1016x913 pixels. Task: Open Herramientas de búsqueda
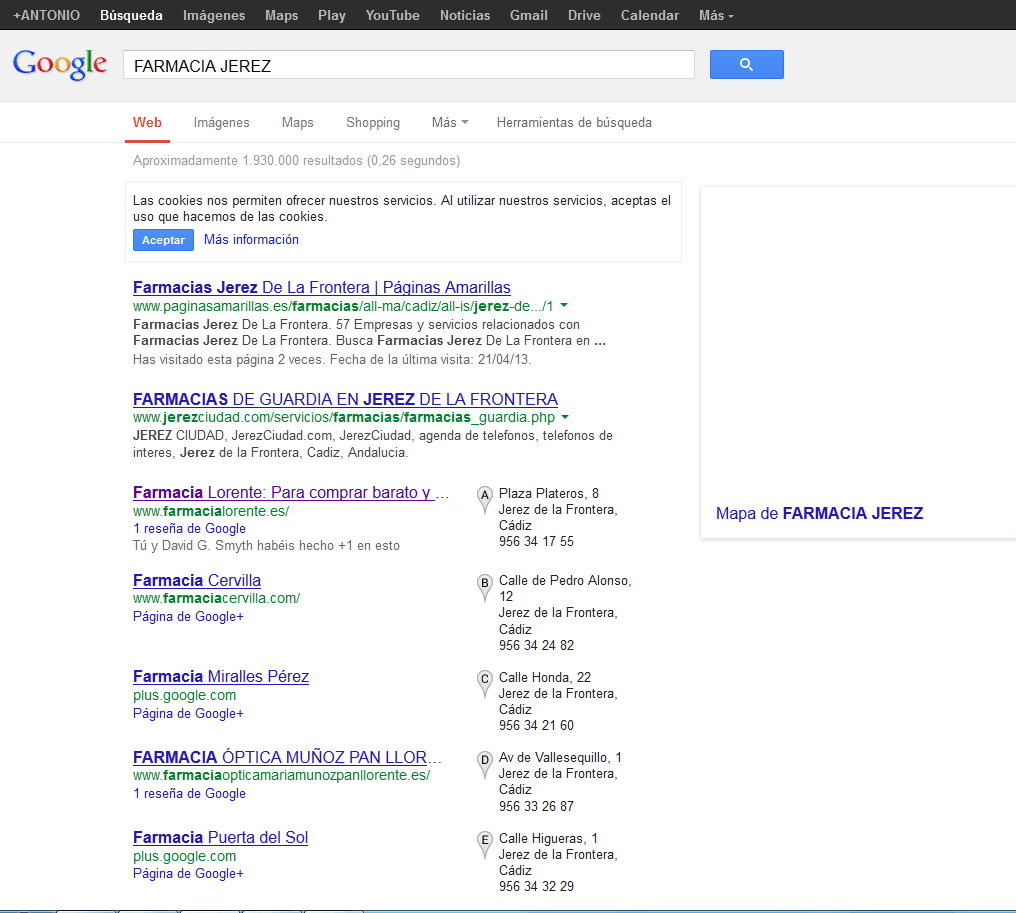tap(574, 122)
